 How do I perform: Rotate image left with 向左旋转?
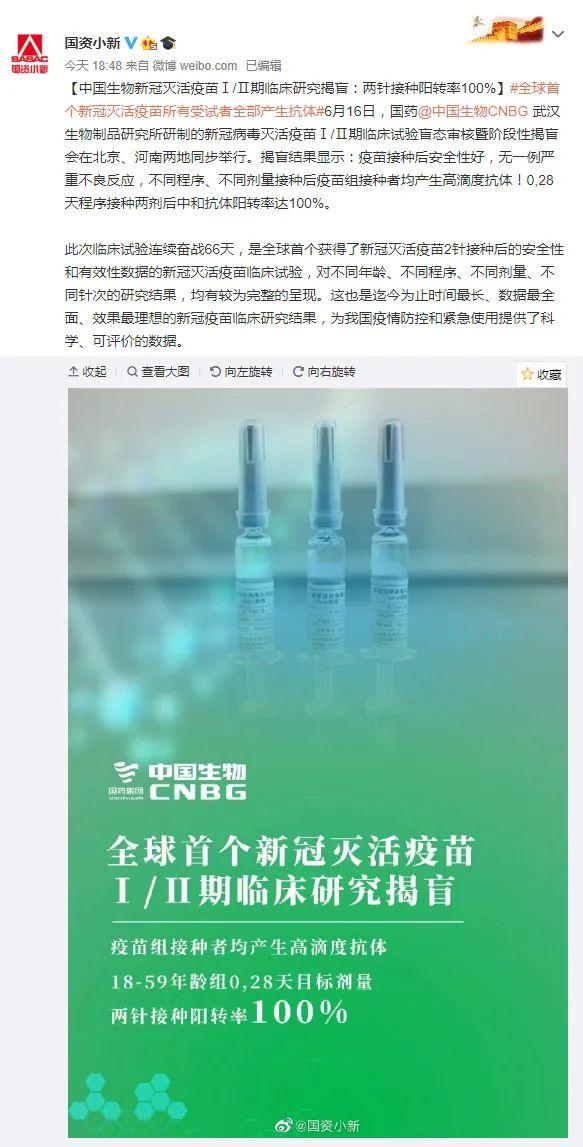(241, 372)
